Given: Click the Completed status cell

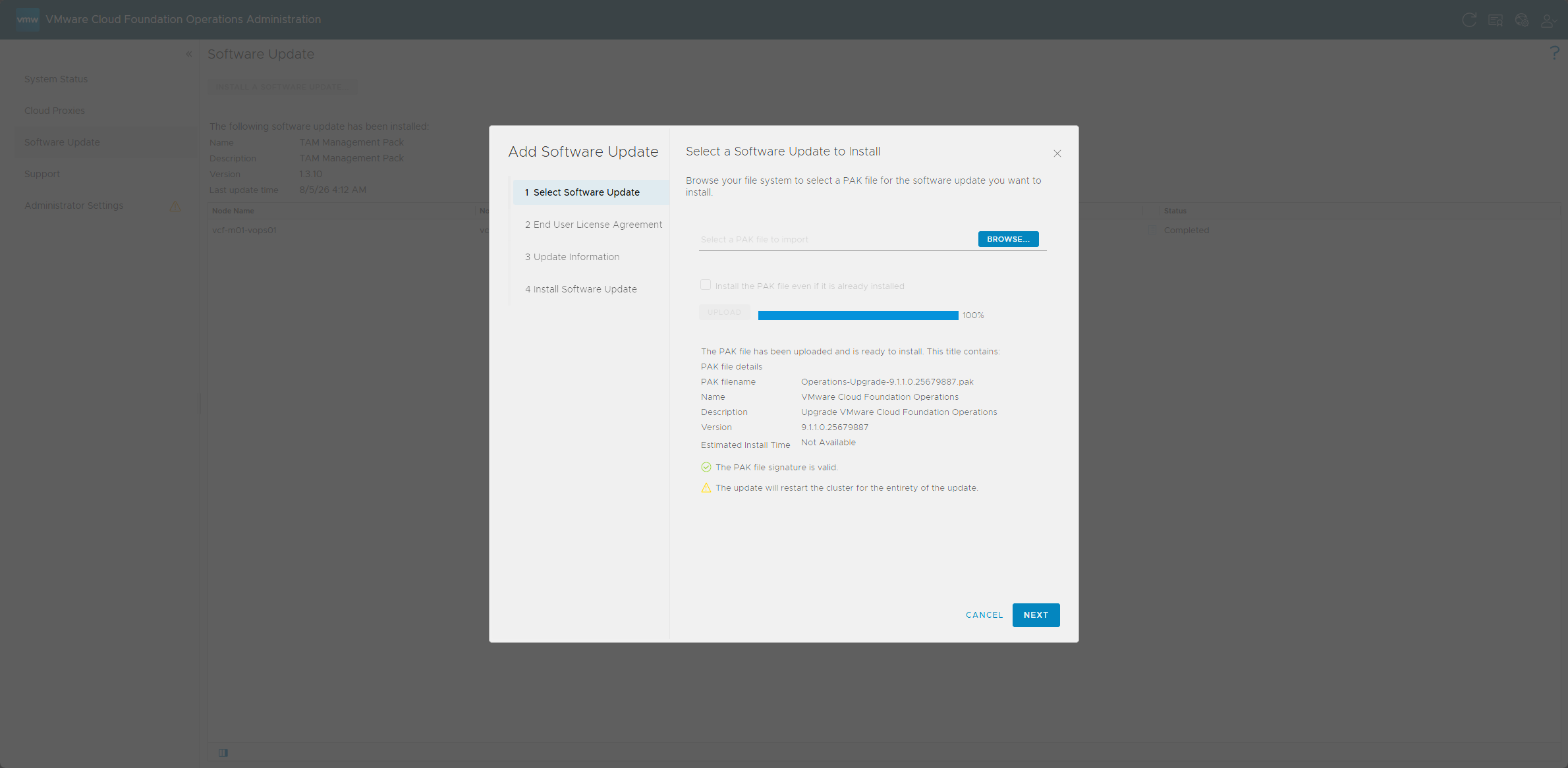Looking at the screenshot, I should pyautogui.click(x=1186, y=230).
